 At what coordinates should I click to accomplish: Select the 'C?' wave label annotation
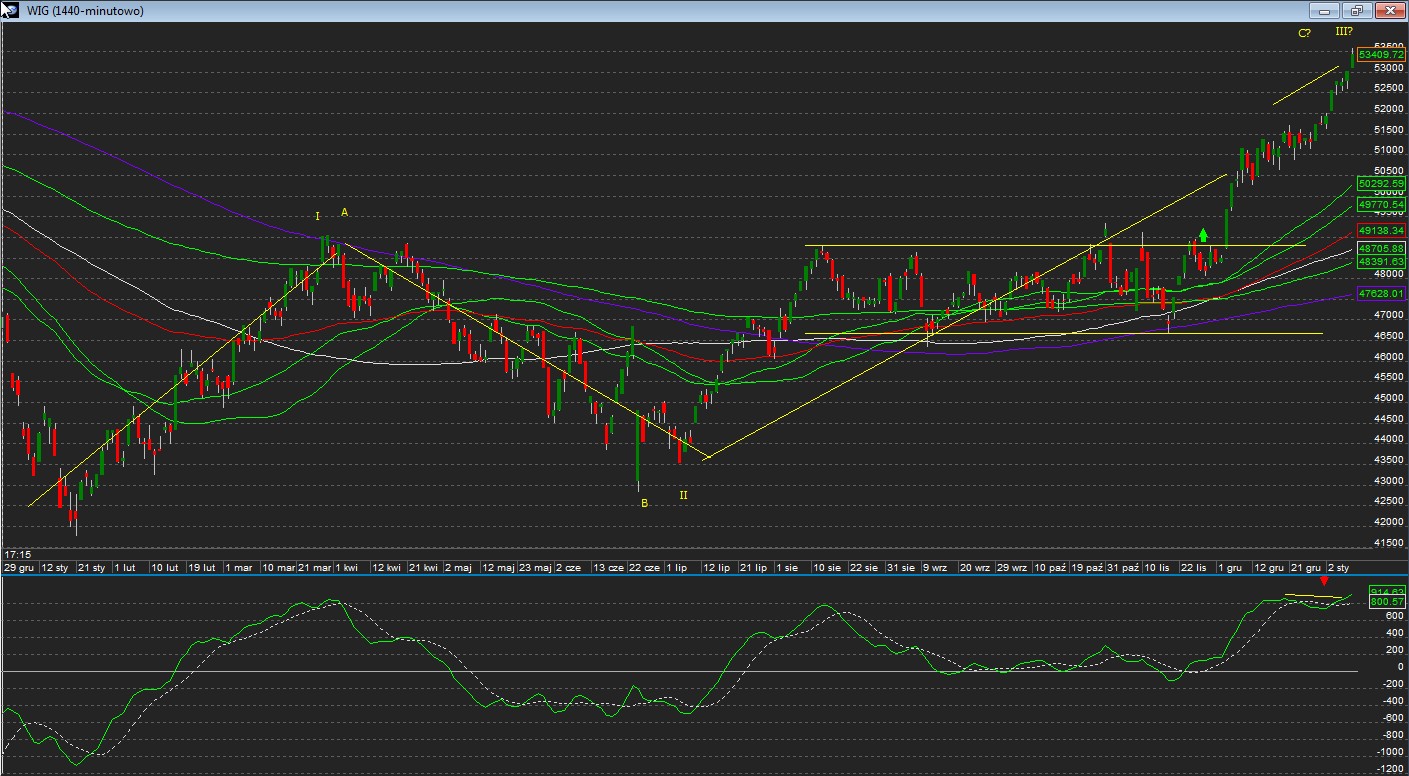(x=1304, y=33)
